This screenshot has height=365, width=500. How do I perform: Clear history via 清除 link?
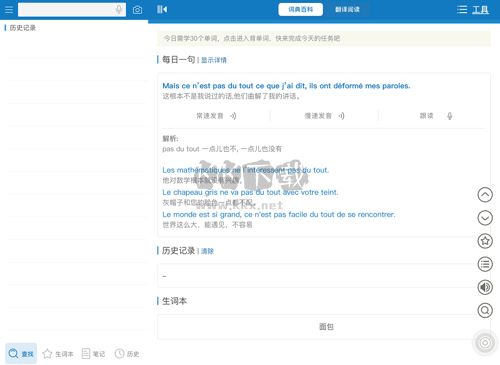[207, 251]
